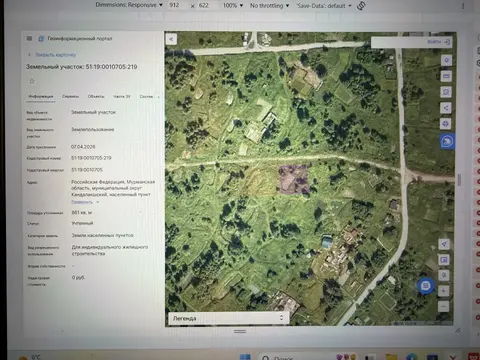Toggle the highlighted blue layers tool button

coord(447,142)
